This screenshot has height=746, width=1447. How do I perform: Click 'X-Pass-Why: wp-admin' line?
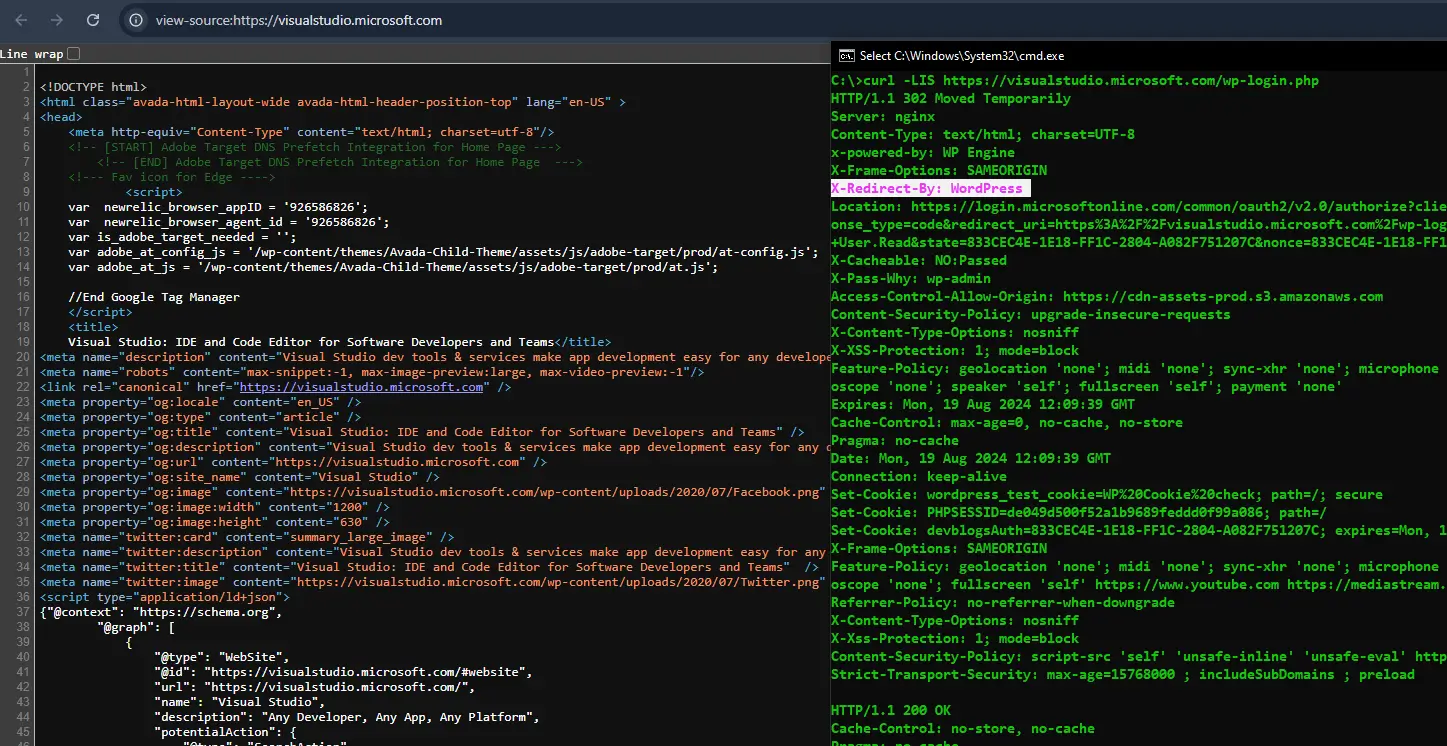[911, 278]
